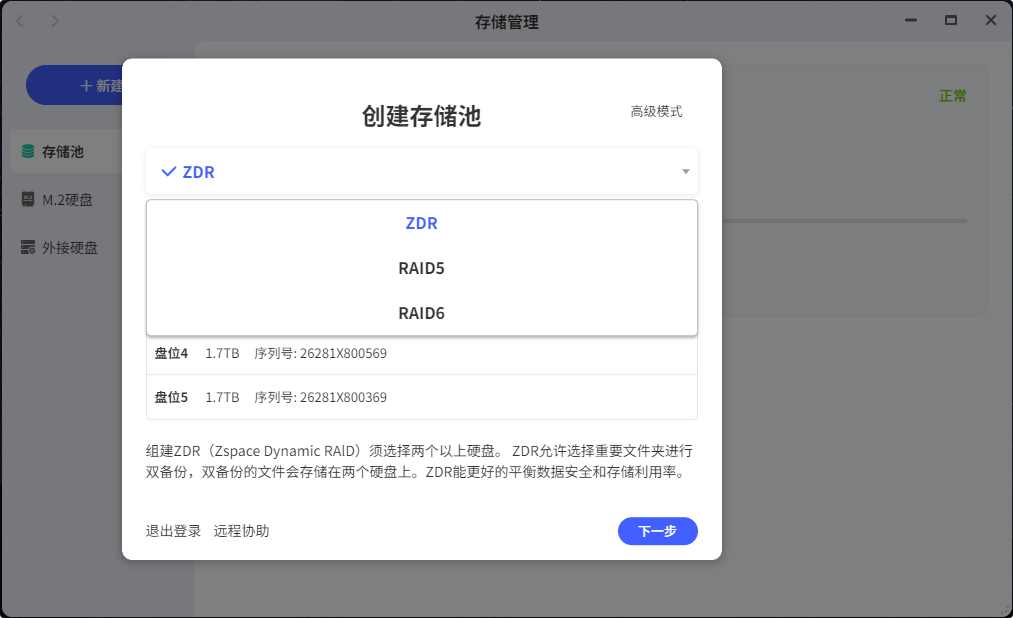The width and height of the screenshot is (1013, 618).
Task: Click serial number 26281X800369
Action: pyautogui.click(x=343, y=397)
